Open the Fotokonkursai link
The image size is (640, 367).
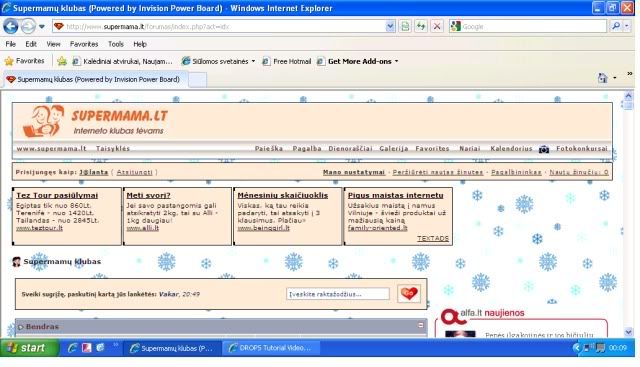582,149
